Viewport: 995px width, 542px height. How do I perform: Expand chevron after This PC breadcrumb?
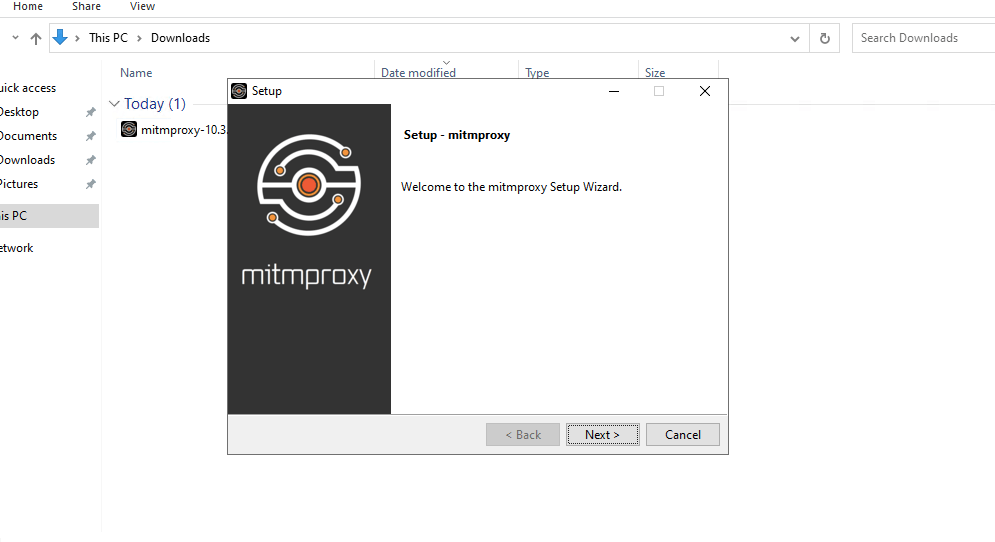140,38
